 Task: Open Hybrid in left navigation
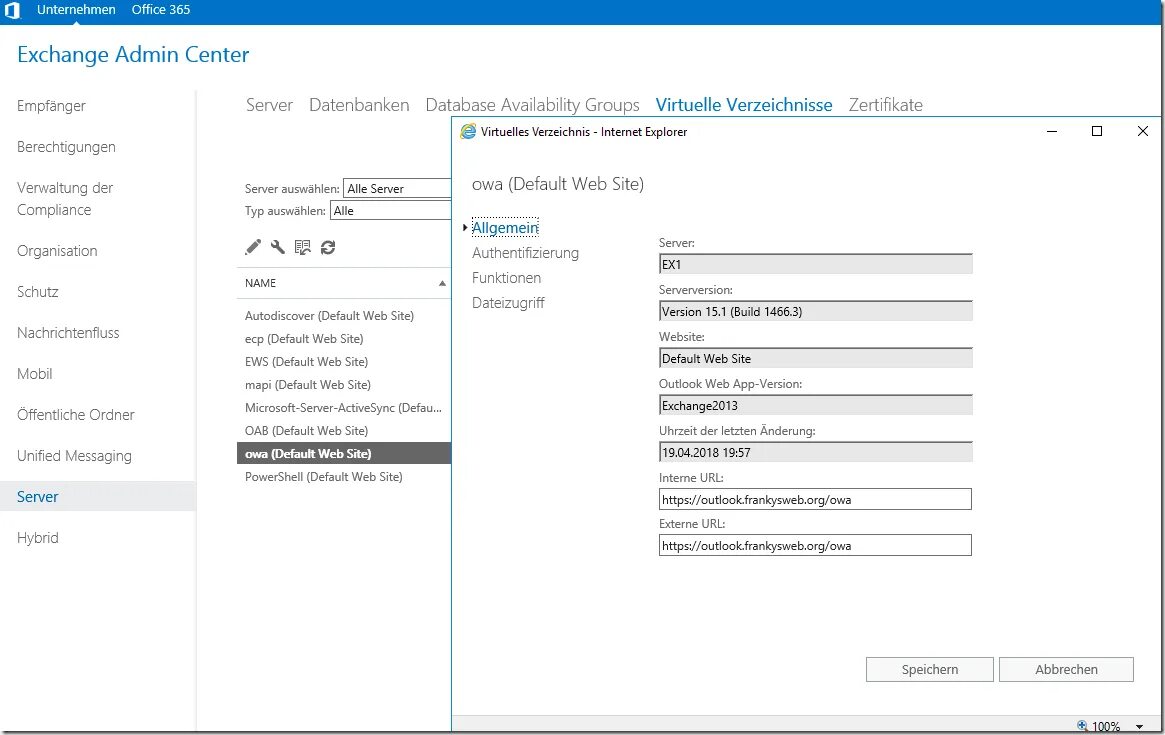coord(38,537)
